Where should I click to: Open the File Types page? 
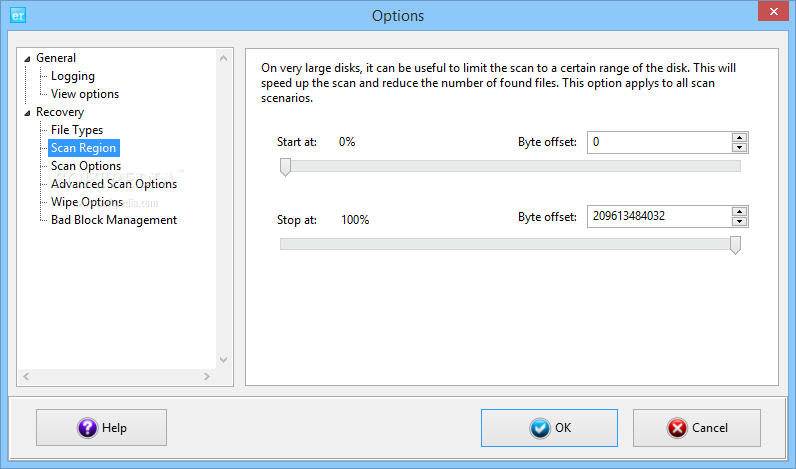77,130
